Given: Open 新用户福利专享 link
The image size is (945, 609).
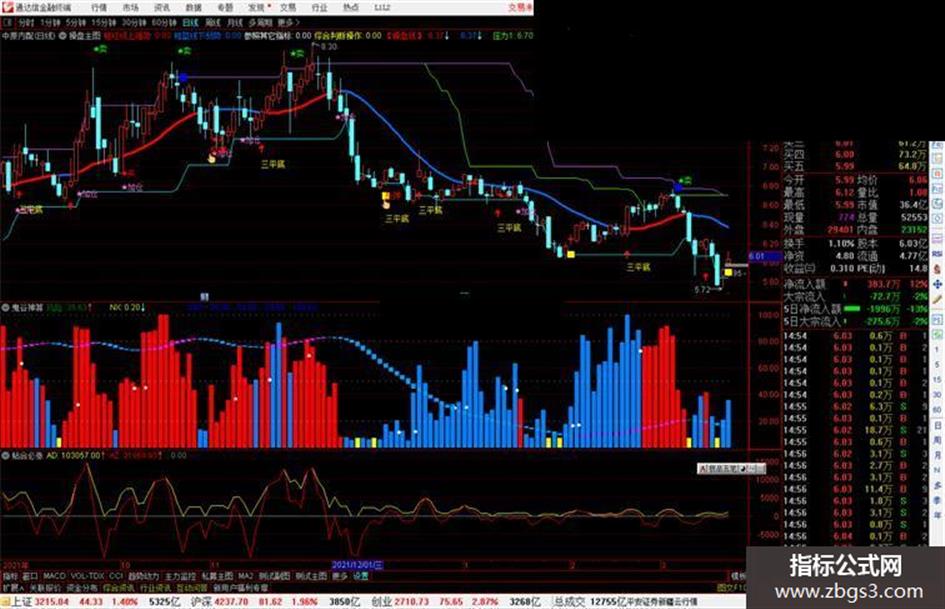Looking at the screenshot, I should coord(240,587).
